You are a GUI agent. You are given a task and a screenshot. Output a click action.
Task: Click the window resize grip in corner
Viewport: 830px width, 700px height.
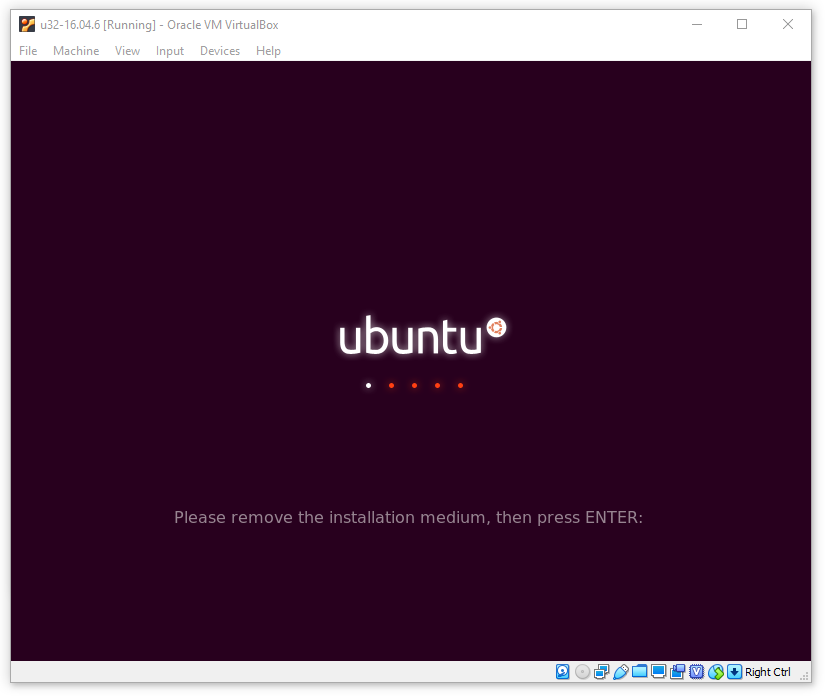coord(805,678)
